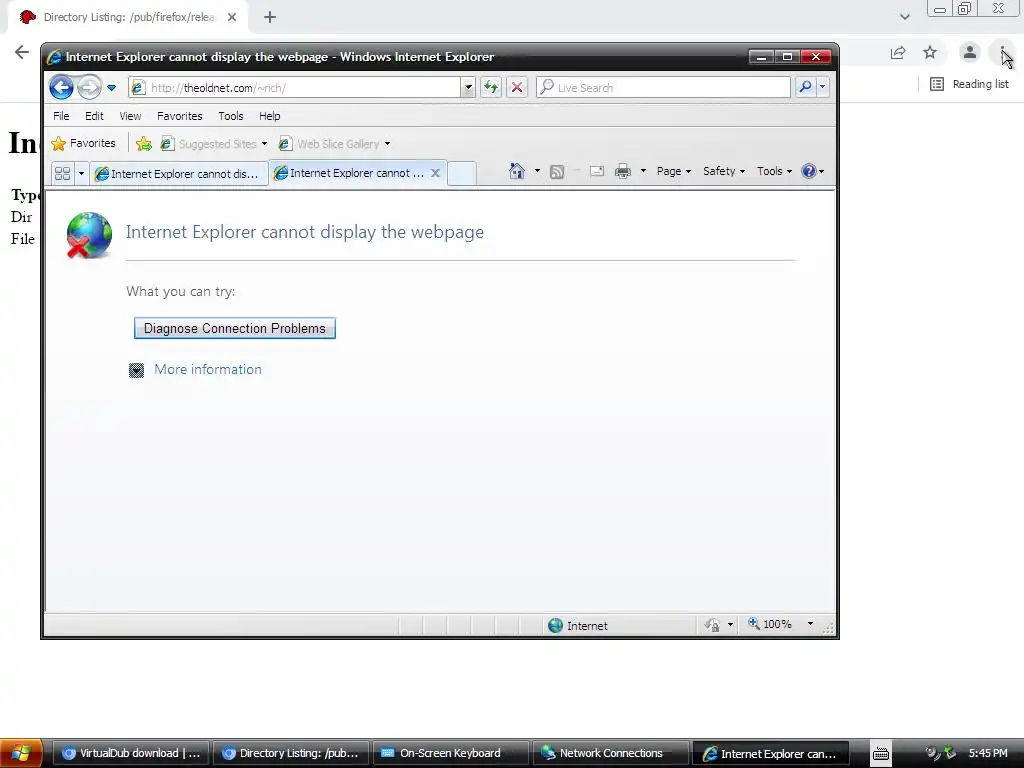
Task: Click the IE Home icon
Action: (x=517, y=171)
